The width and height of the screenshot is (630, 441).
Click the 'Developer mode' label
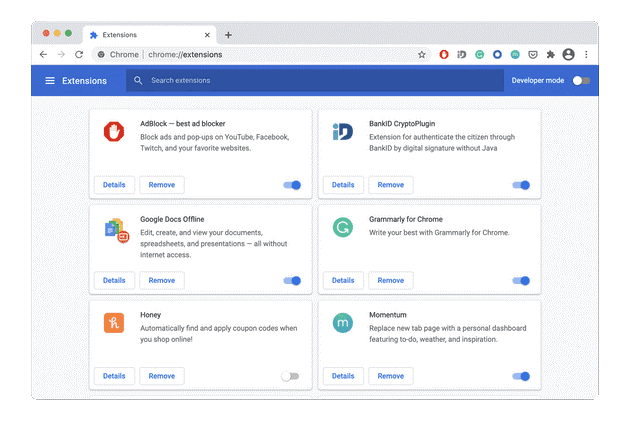tap(538, 80)
